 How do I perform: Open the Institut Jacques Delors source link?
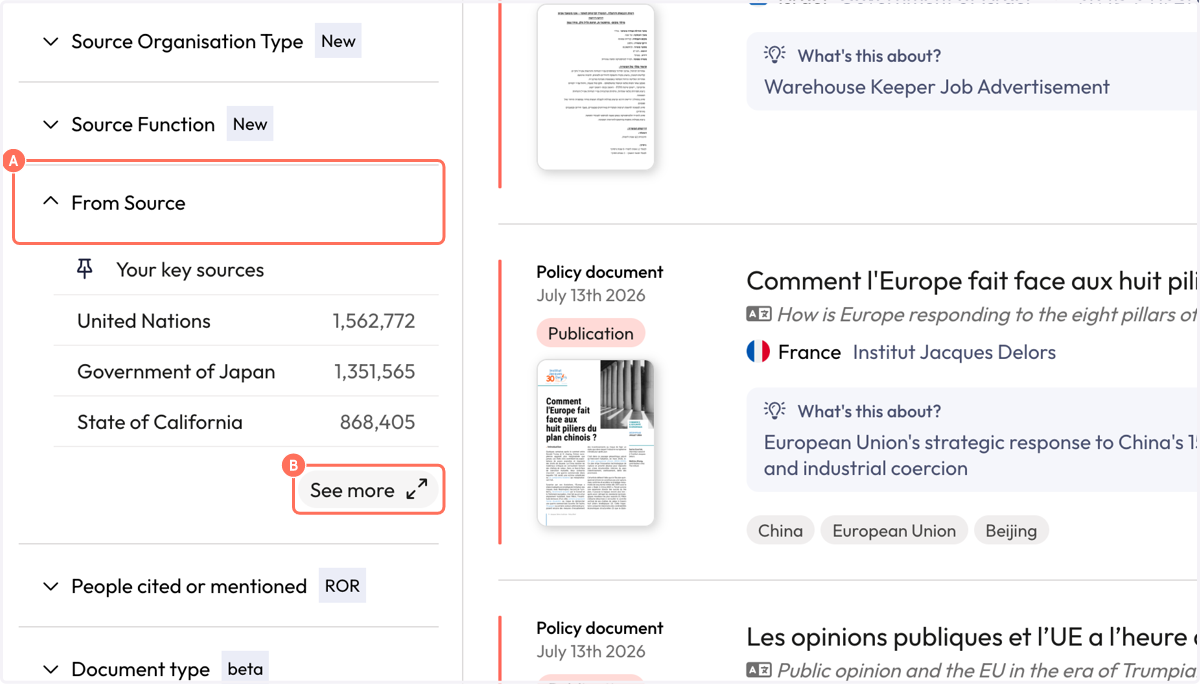[x=954, y=352]
